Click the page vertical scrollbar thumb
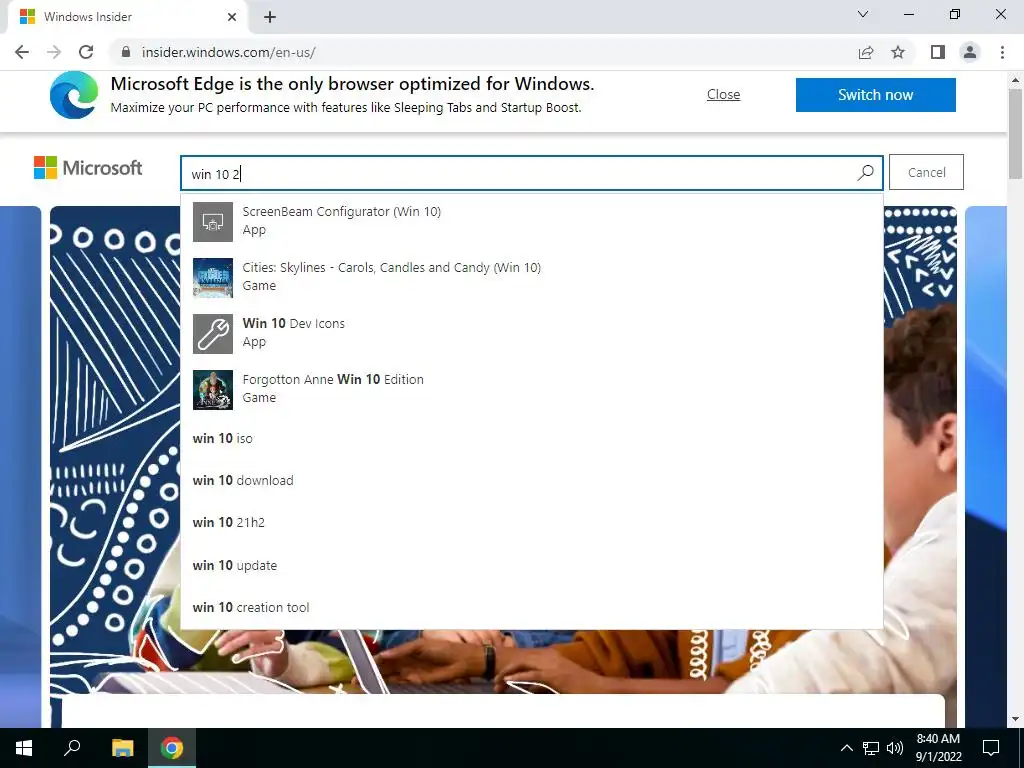Viewport: 1024px width, 768px height. [1015, 134]
